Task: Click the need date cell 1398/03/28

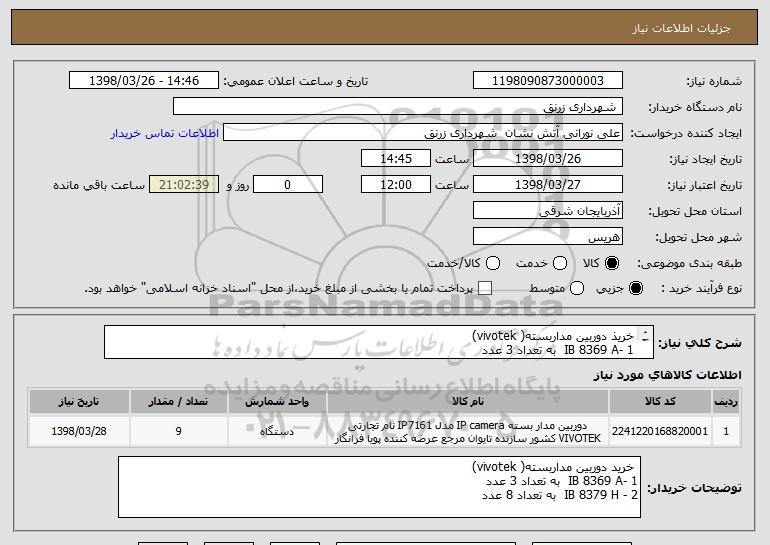Action: click(x=79, y=431)
